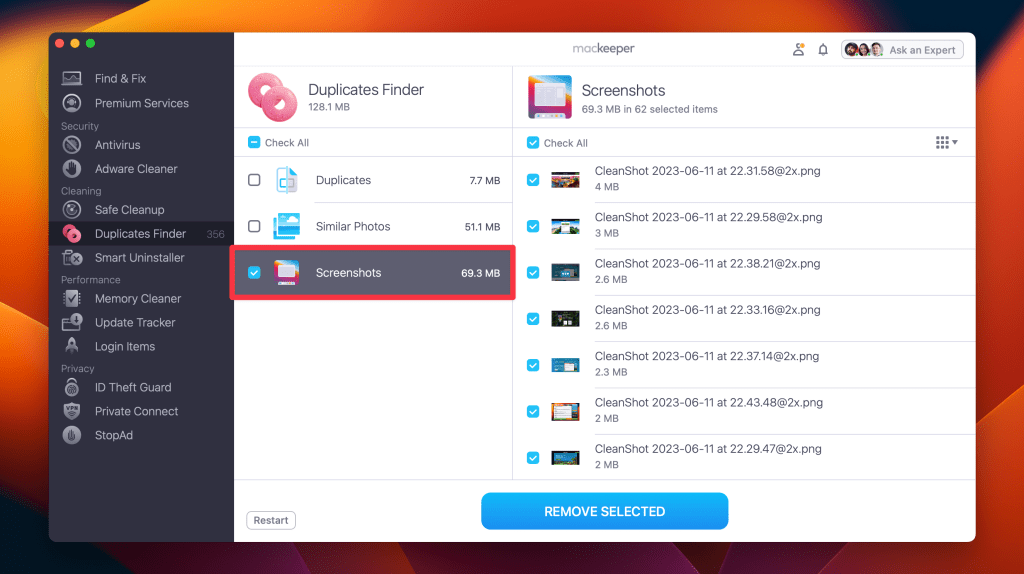Open StopAd section
Image resolution: width=1024 pixels, height=574 pixels.
(114, 435)
